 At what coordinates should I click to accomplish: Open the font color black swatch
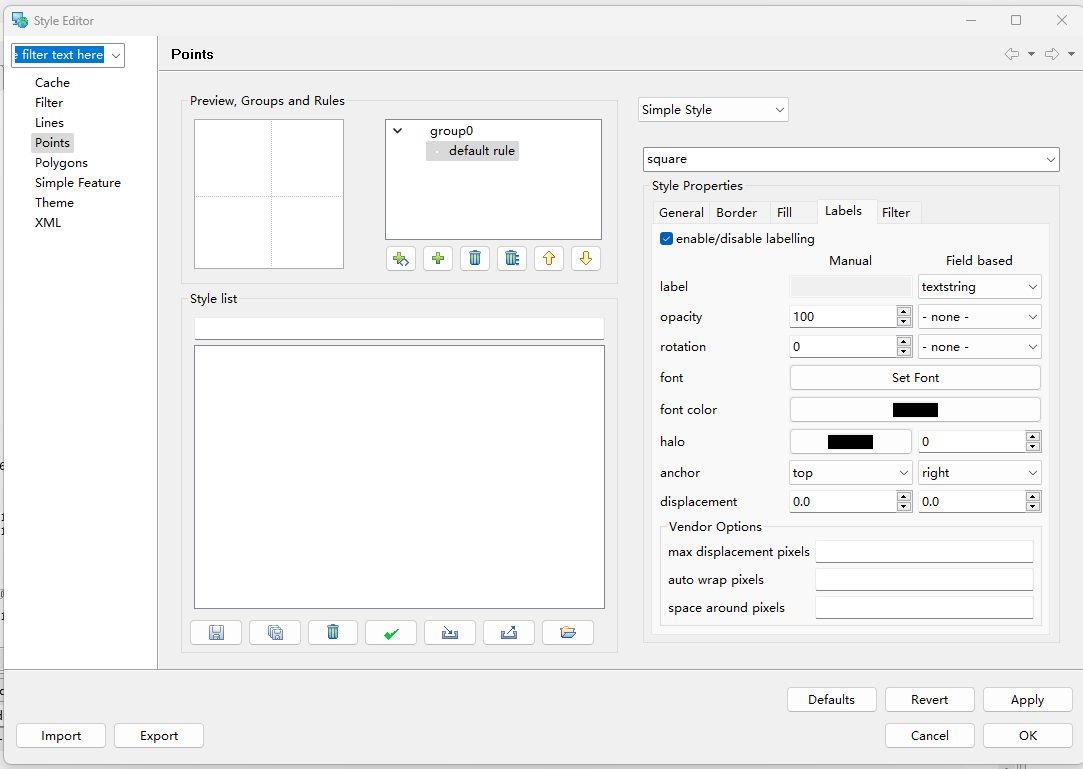tap(915, 410)
